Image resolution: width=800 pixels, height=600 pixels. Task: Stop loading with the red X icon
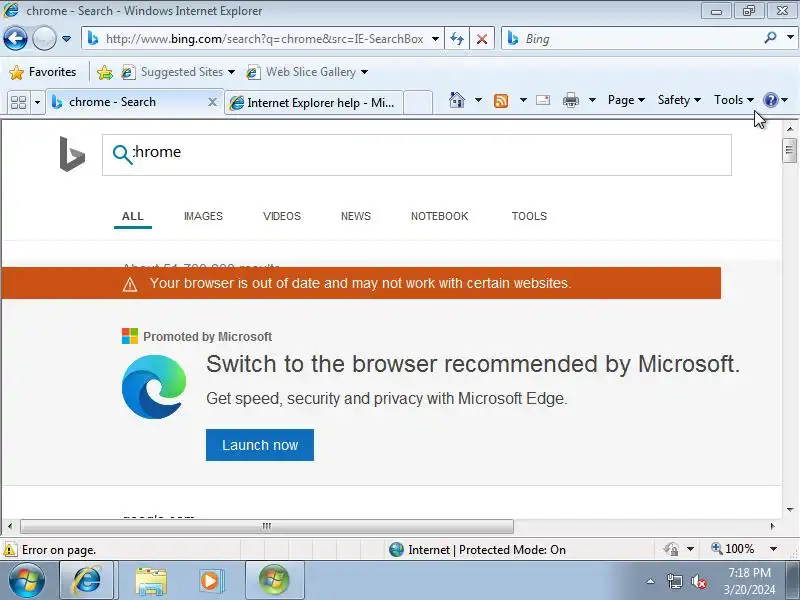point(482,39)
